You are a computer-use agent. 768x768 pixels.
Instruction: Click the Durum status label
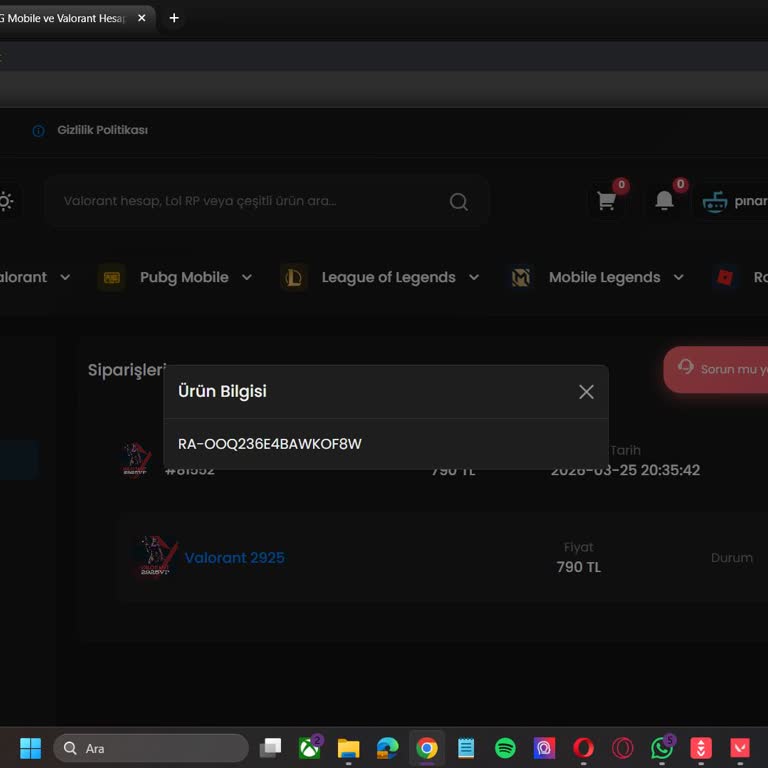click(732, 557)
